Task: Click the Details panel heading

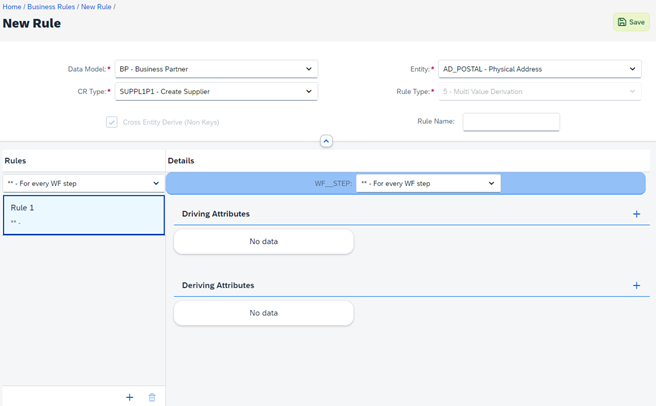Action: tap(181, 161)
